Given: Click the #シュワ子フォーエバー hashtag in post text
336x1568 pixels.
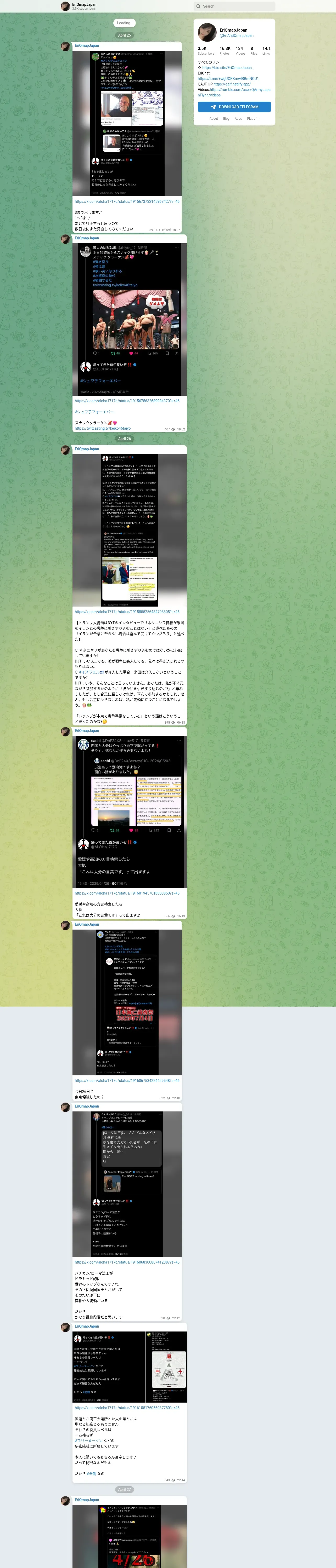Looking at the screenshot, I should 94,412.
